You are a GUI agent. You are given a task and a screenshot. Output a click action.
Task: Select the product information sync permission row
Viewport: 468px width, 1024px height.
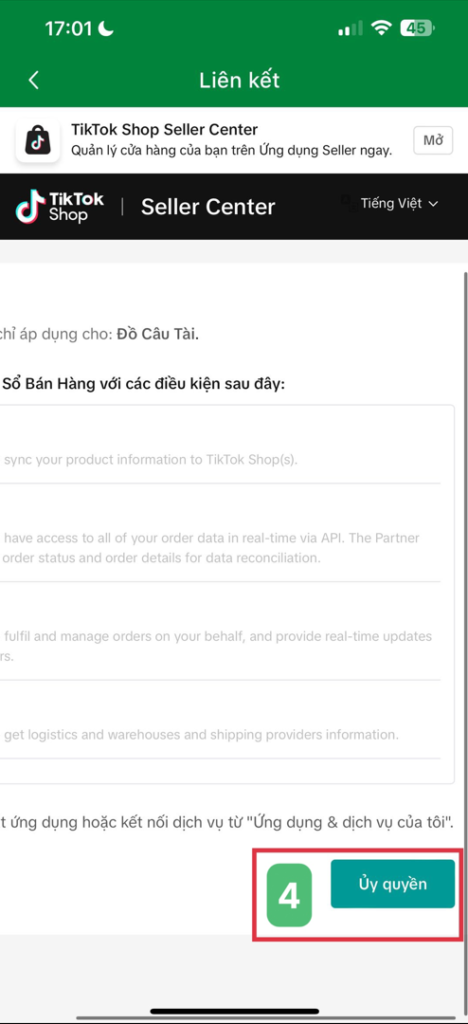pos(221,445)
